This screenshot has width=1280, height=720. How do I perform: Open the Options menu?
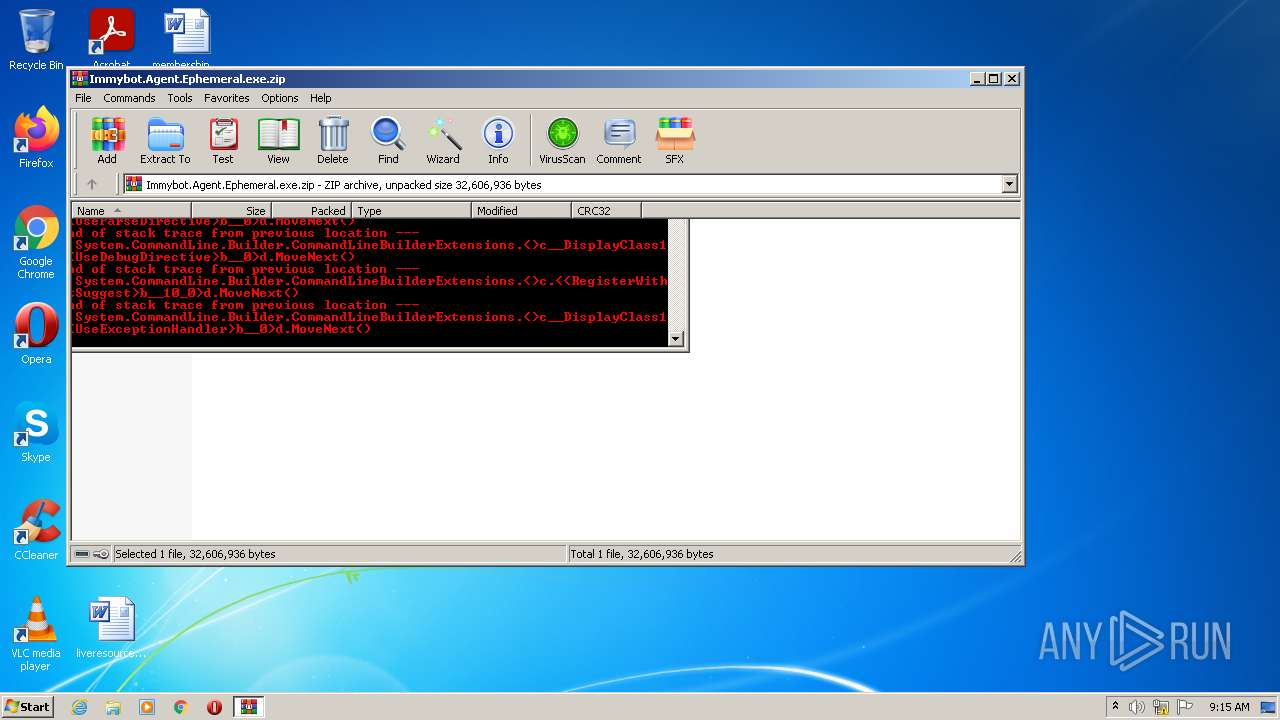click(280, 98)
